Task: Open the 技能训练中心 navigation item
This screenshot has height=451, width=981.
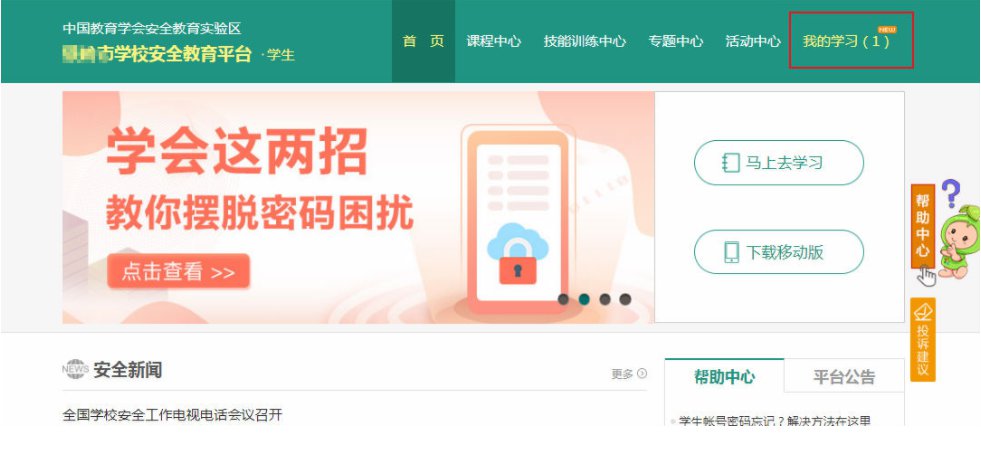Action: tap(584, 41)
